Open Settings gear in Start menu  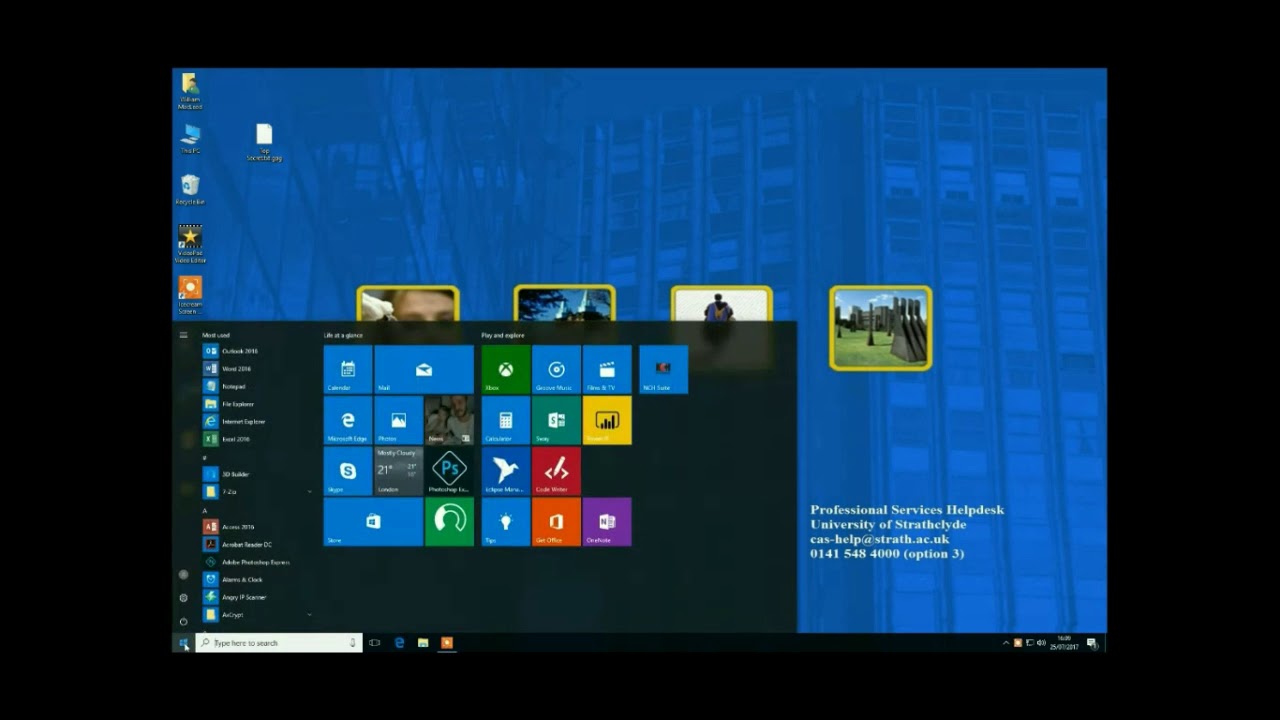(183, 598)
